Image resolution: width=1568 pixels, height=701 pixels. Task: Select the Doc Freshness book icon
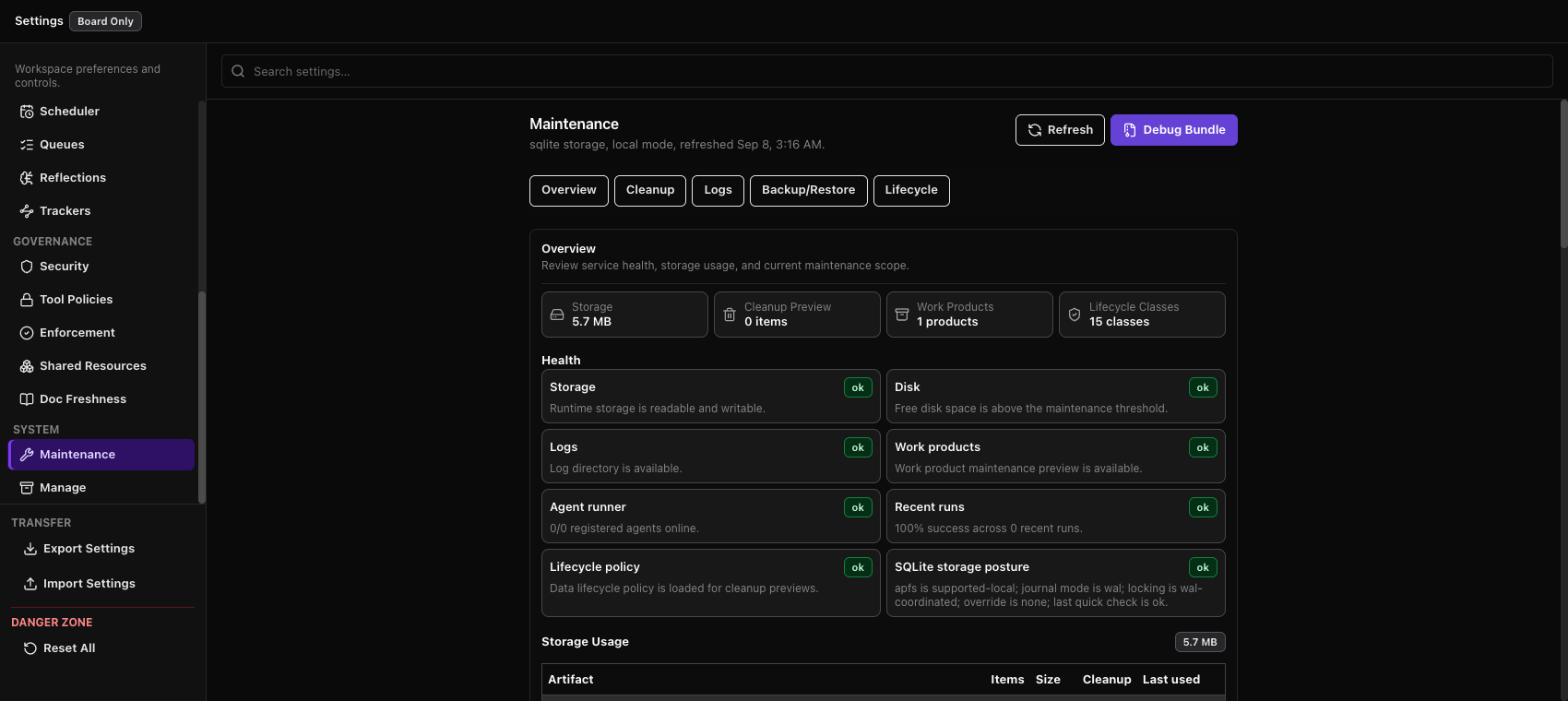(x=27, y=399)
